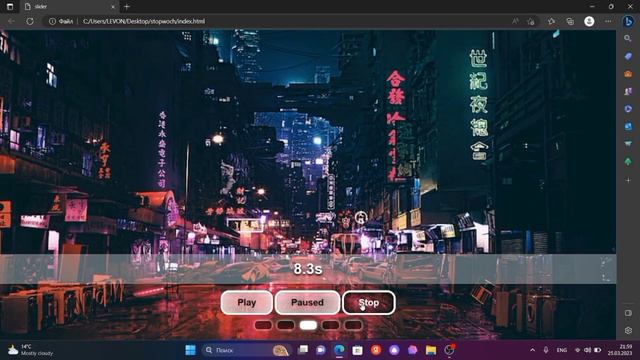Close the slider tab

point(113,7)
